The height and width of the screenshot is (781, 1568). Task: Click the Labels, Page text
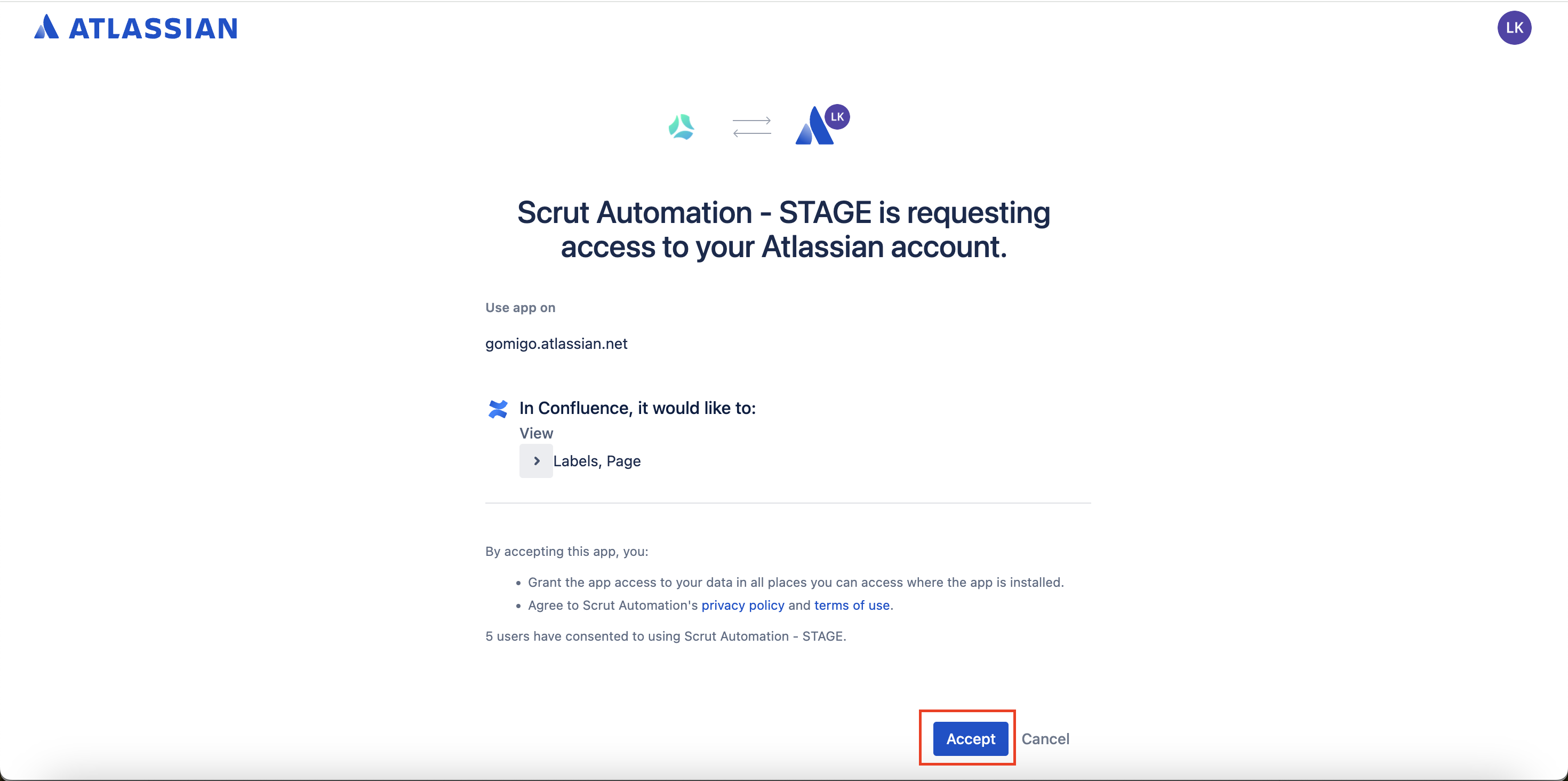(x=596, y=461)
